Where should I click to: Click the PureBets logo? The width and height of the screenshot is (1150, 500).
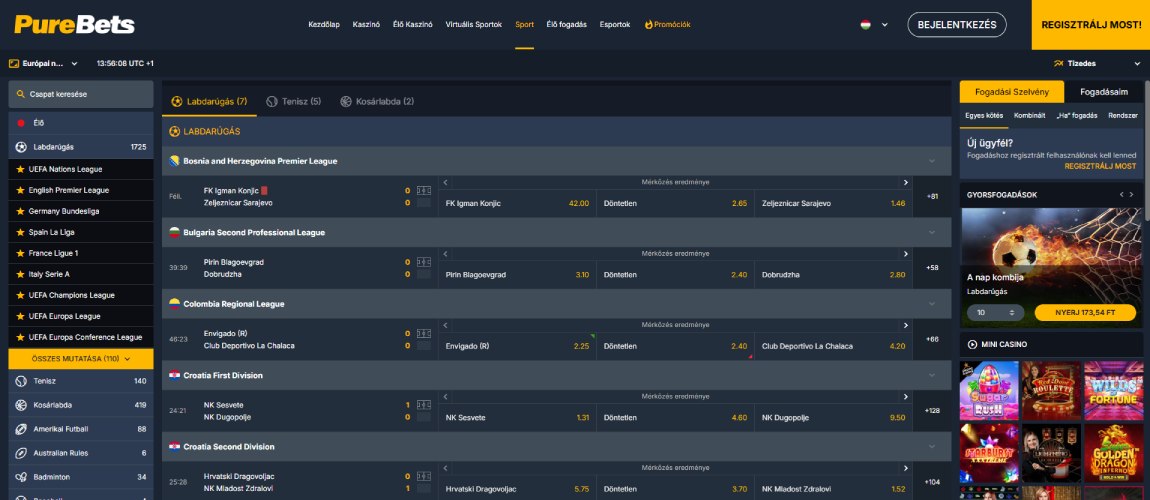(75, 24)
